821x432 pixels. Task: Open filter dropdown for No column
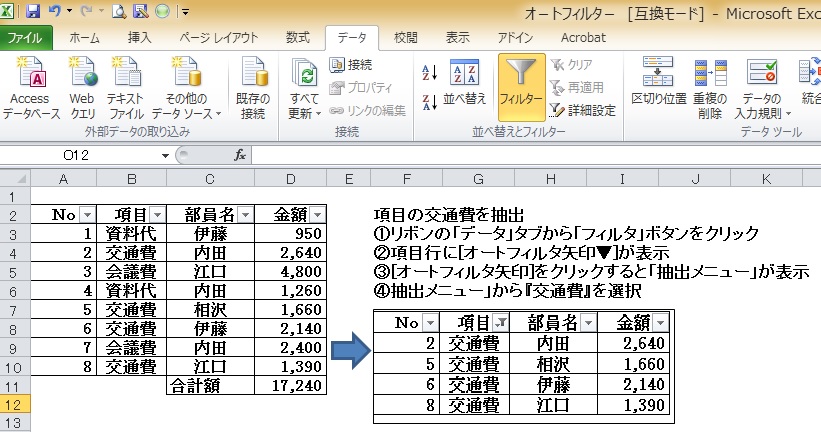pos(85,215)
